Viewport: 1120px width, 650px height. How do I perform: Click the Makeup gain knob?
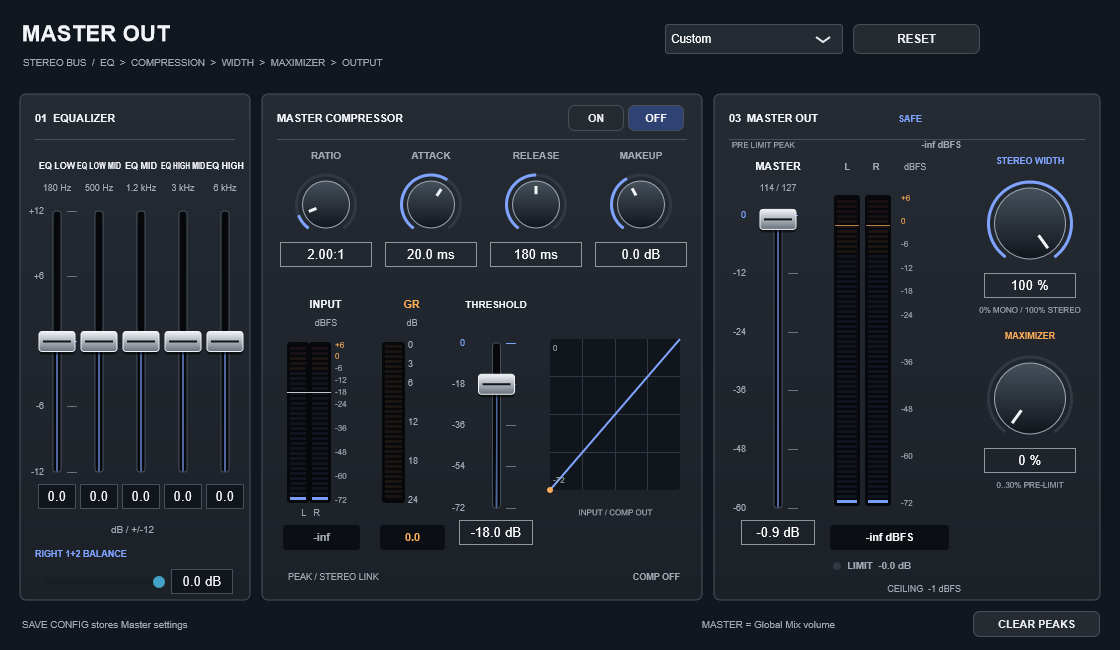[x=641, y=204]
